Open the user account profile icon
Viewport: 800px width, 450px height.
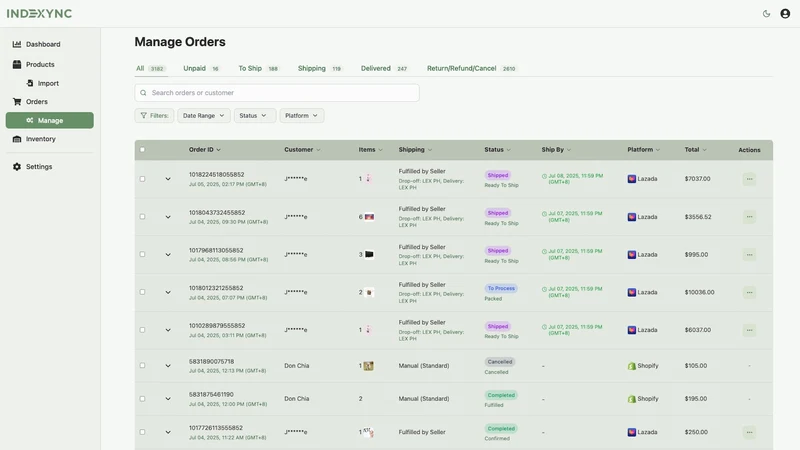tap(785, 14)
